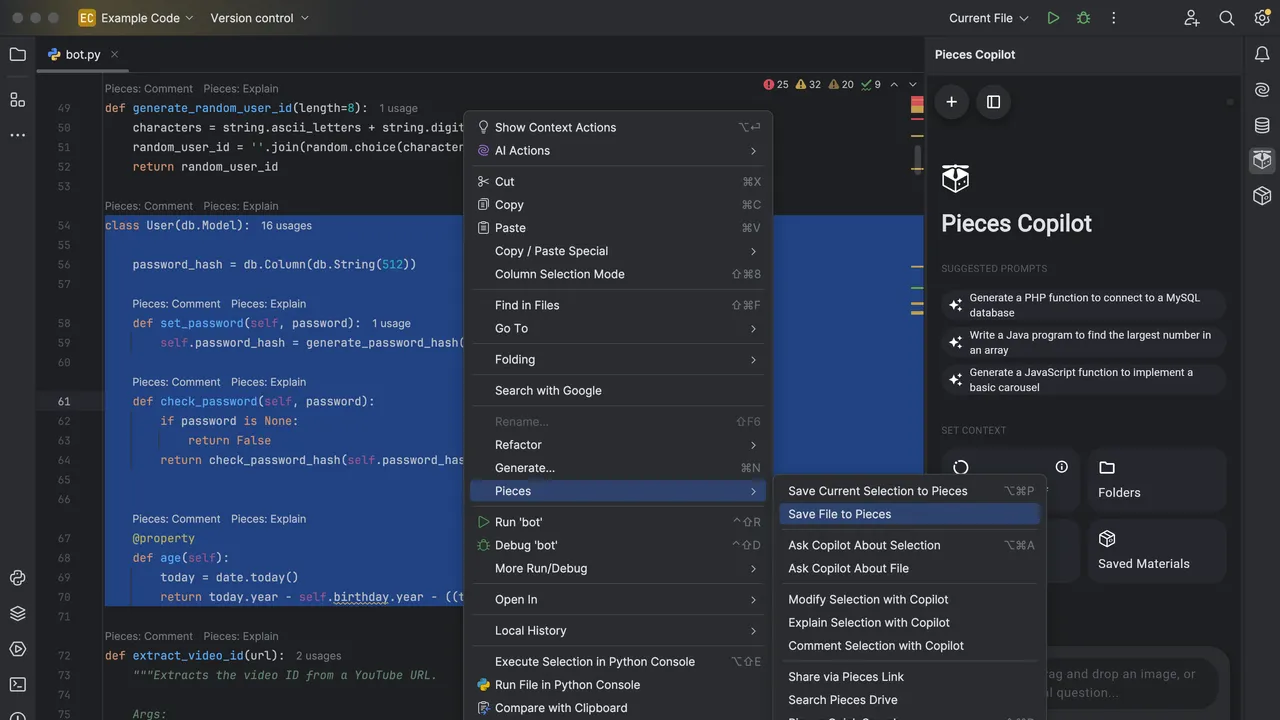Open the Python Packages tool icon
This screenshot has width=1280, height=720.
point(17,577)
